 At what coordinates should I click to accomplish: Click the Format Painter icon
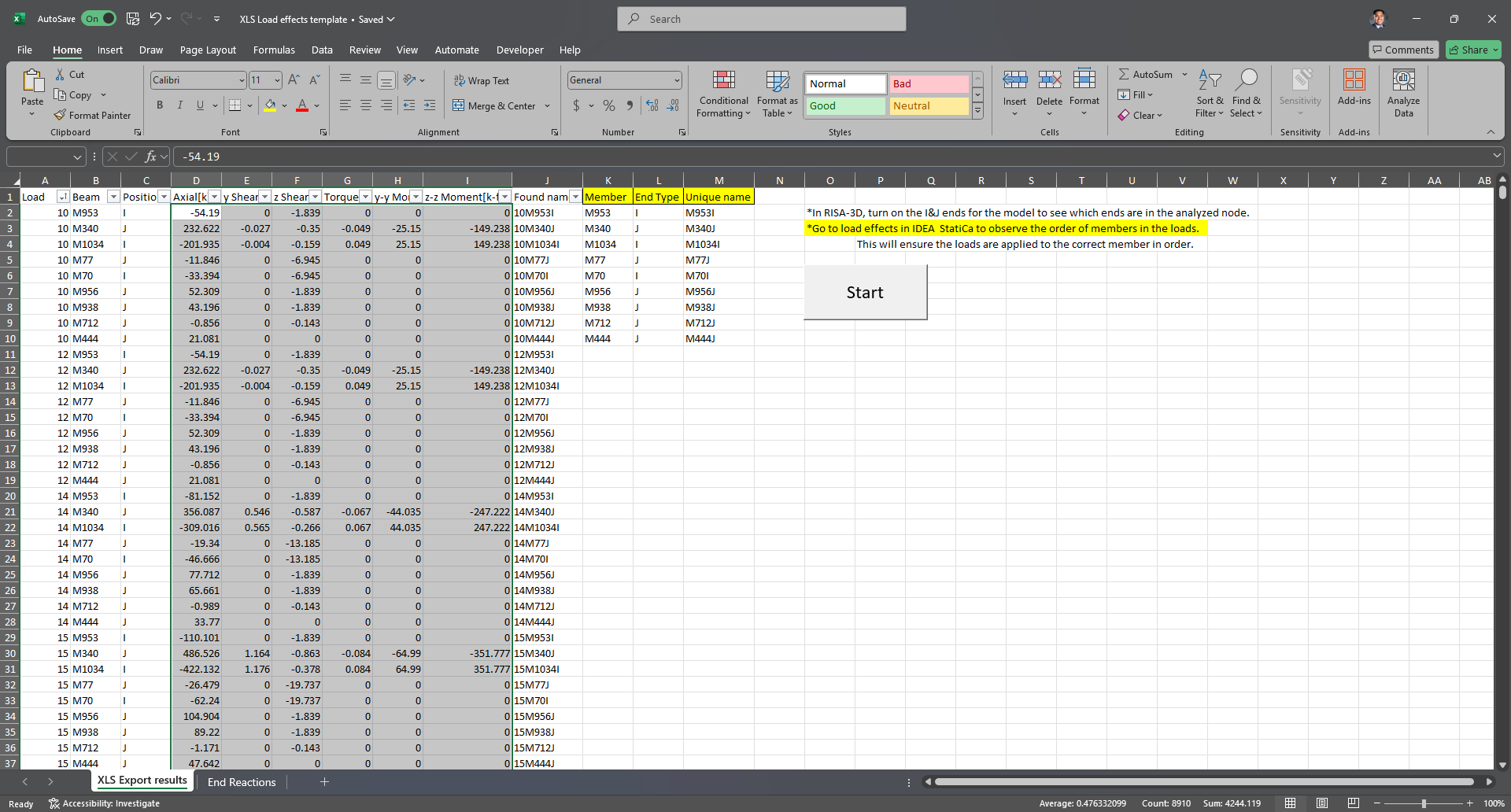pos(60,115)
